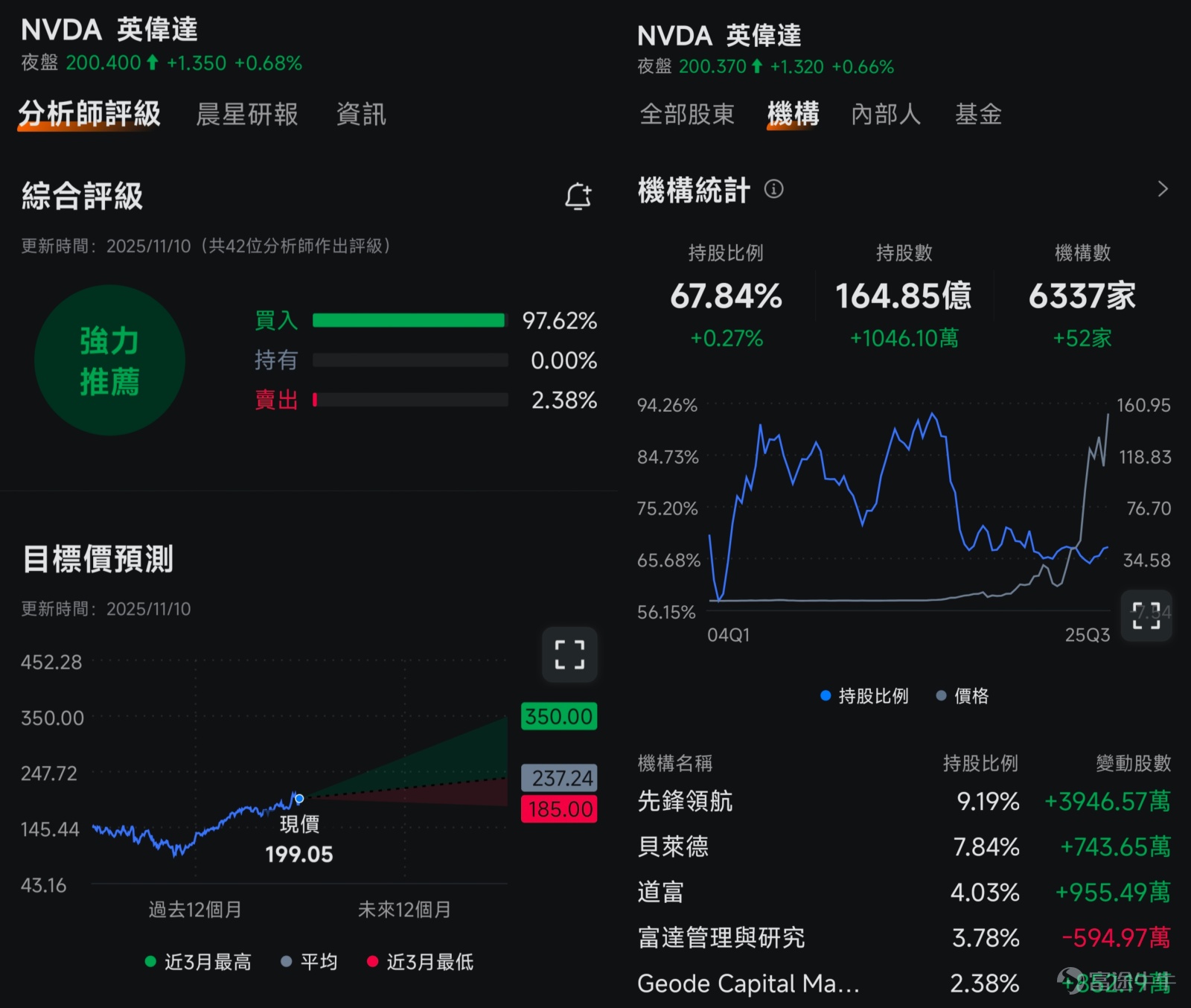
Task: Click the 25Q3 chart end label
Action: tap(1088, 635)
